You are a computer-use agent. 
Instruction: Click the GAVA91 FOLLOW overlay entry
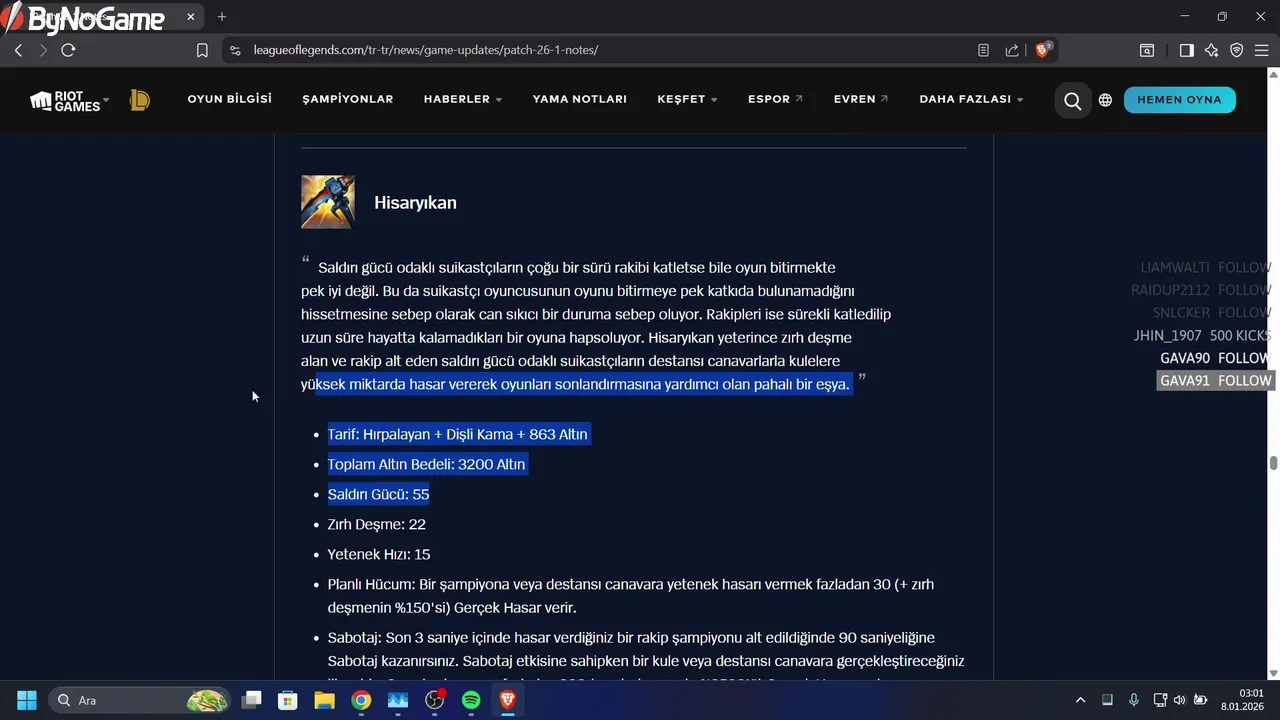tap(1215, 381)
